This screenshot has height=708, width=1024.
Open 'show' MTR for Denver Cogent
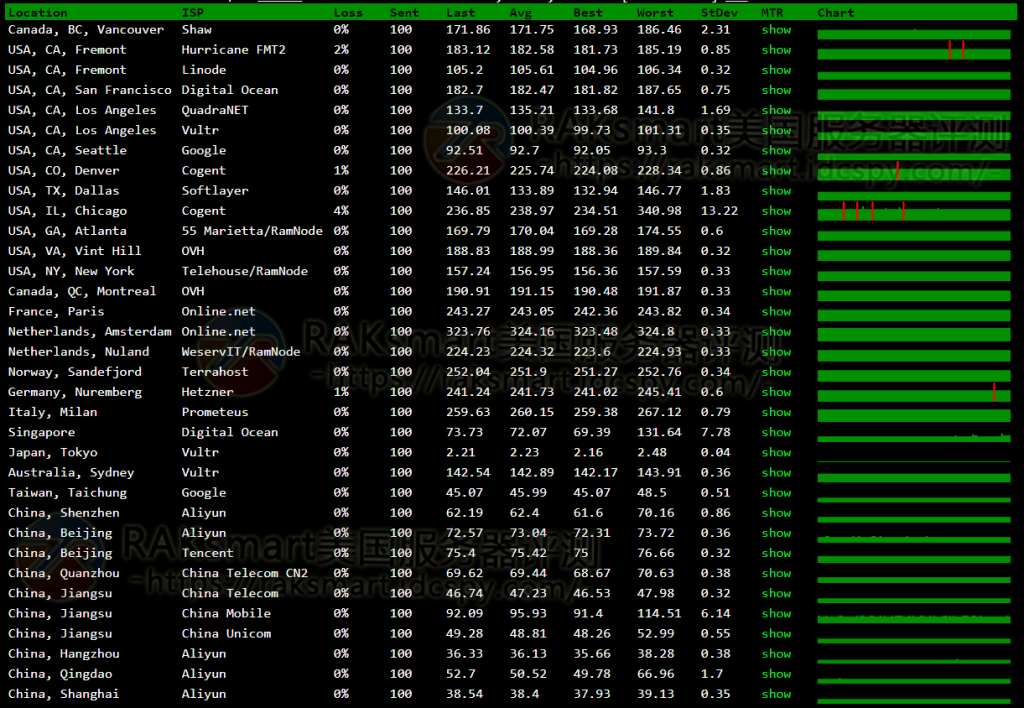click(x=776, y=170)
